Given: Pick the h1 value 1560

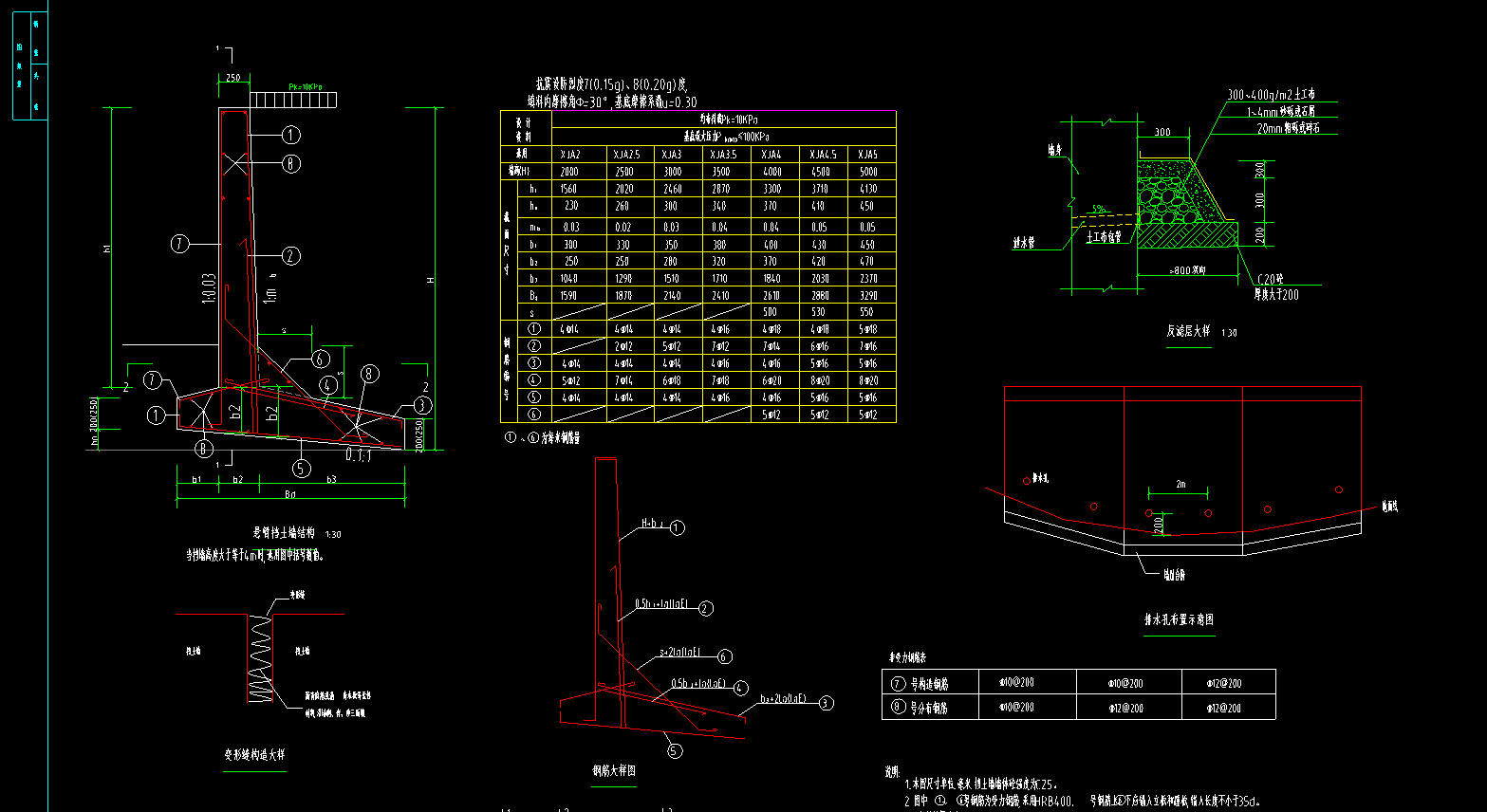Looking at the screenshot, I should click(x=569, y=189).
